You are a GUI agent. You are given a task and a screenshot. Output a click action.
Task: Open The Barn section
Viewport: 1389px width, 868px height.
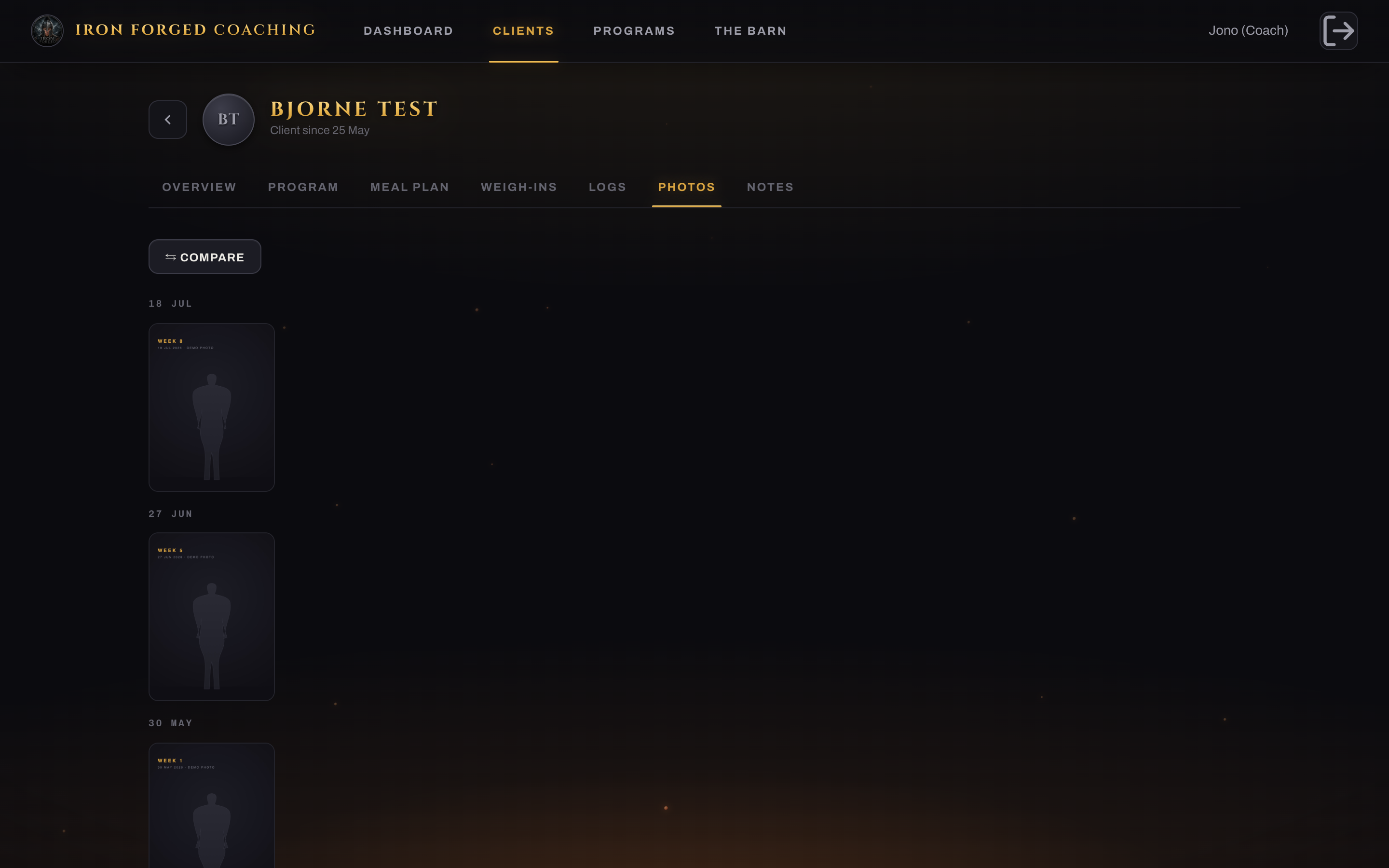751,31
